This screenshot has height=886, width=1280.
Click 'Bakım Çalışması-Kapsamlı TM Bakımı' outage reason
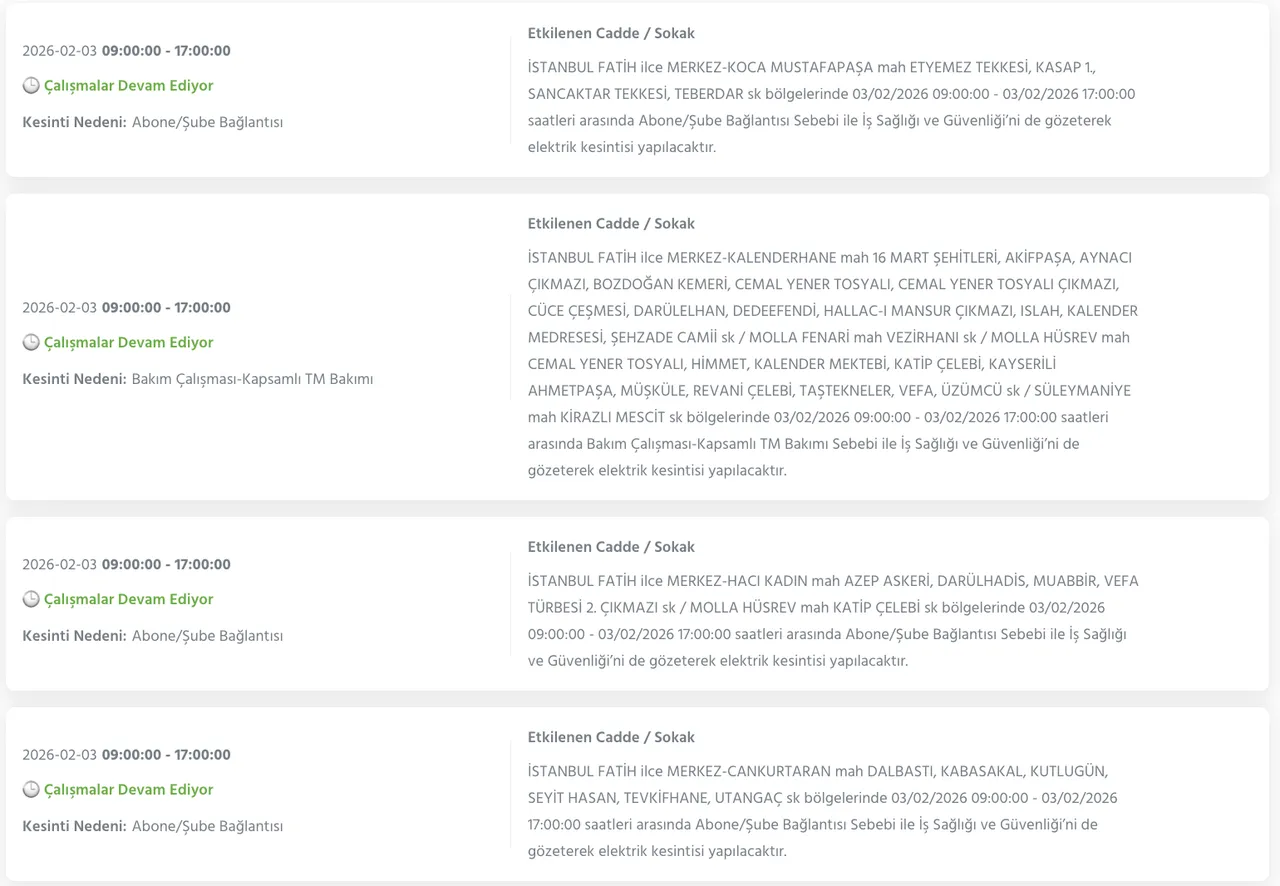[252, 380]
